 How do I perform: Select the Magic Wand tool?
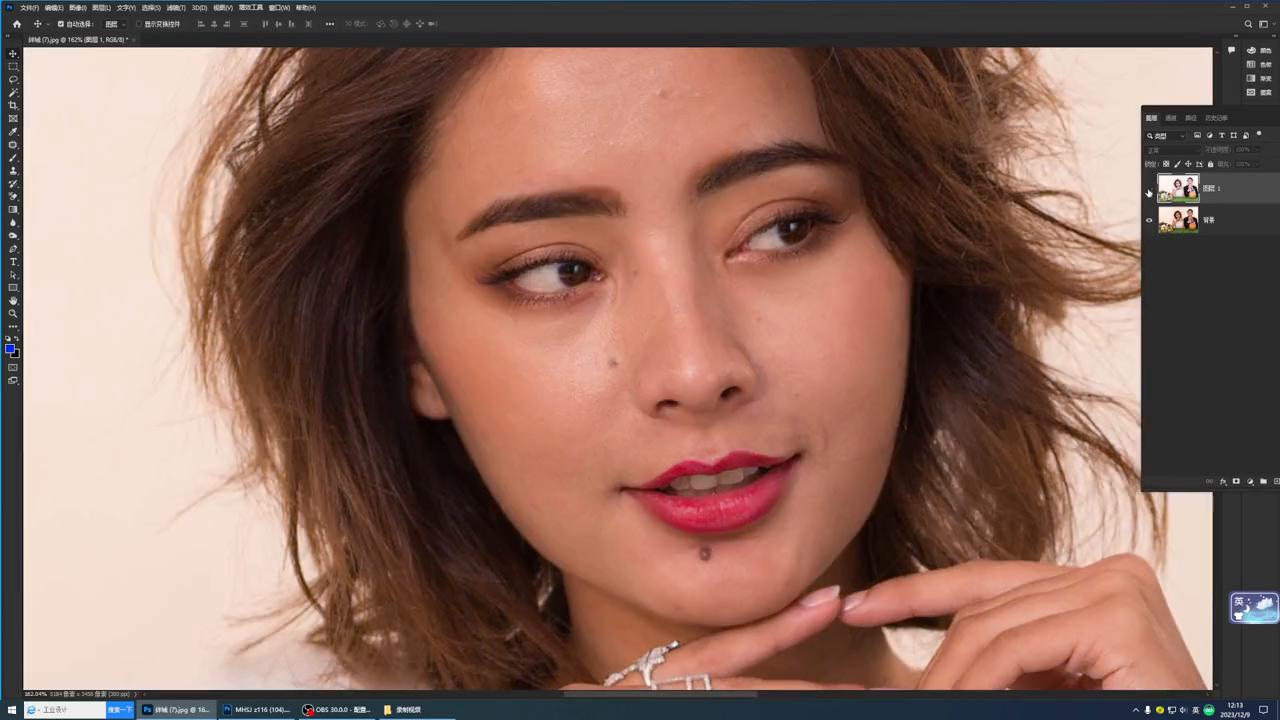tap(13, 92)
